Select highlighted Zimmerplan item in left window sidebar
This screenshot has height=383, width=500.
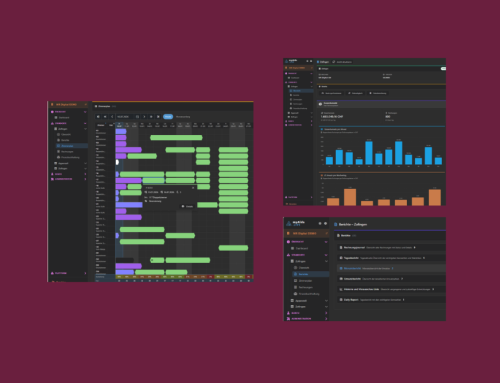pos(72,146)
